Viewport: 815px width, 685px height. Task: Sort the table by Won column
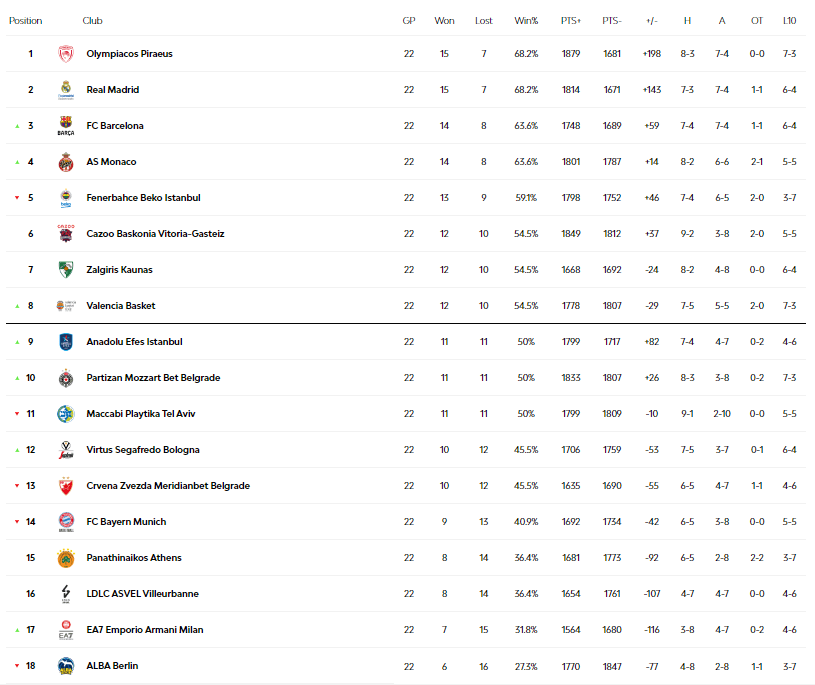444,20
